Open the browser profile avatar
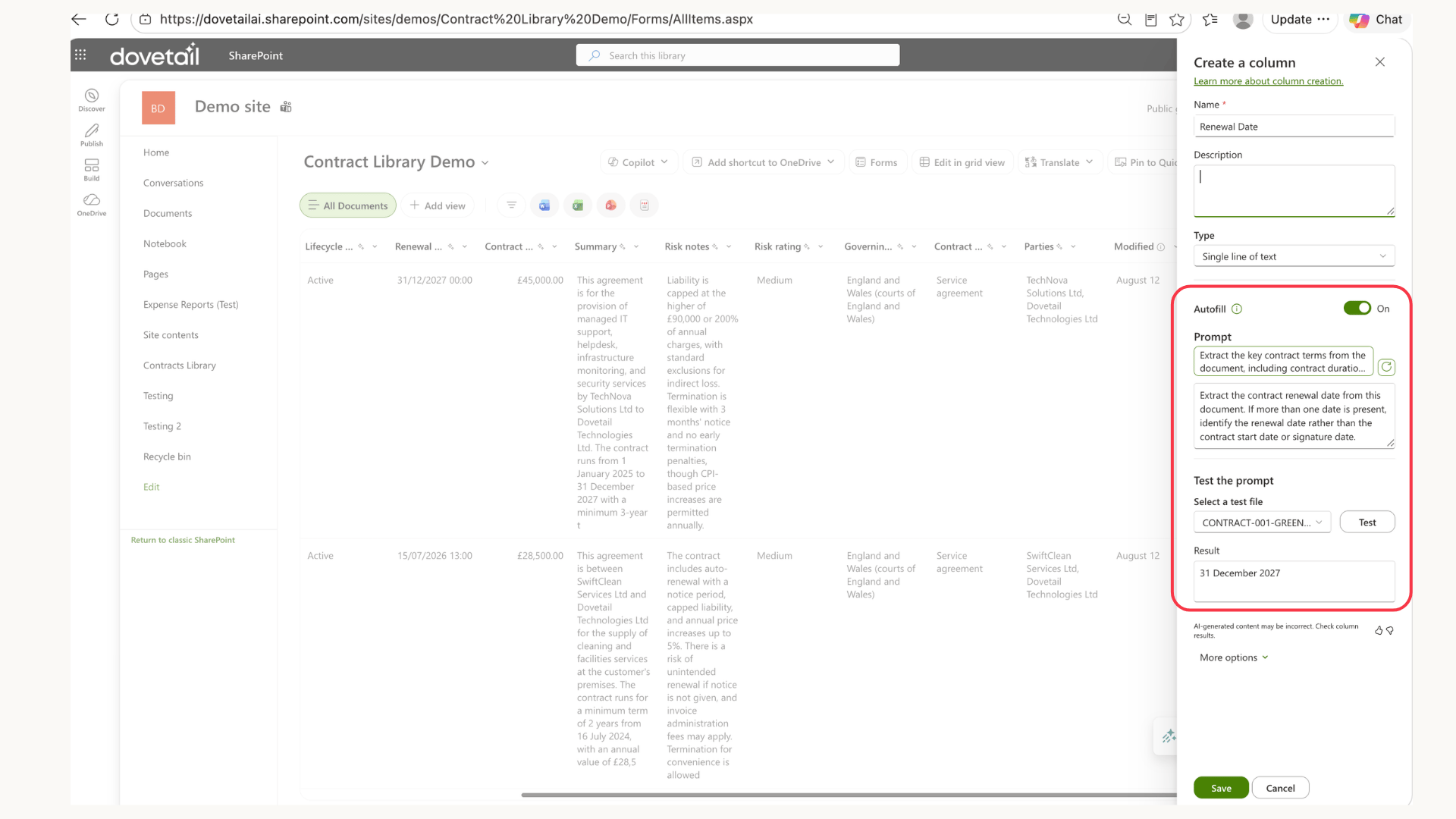This screenshot has height=819, width=1456. coord(1242,20)
